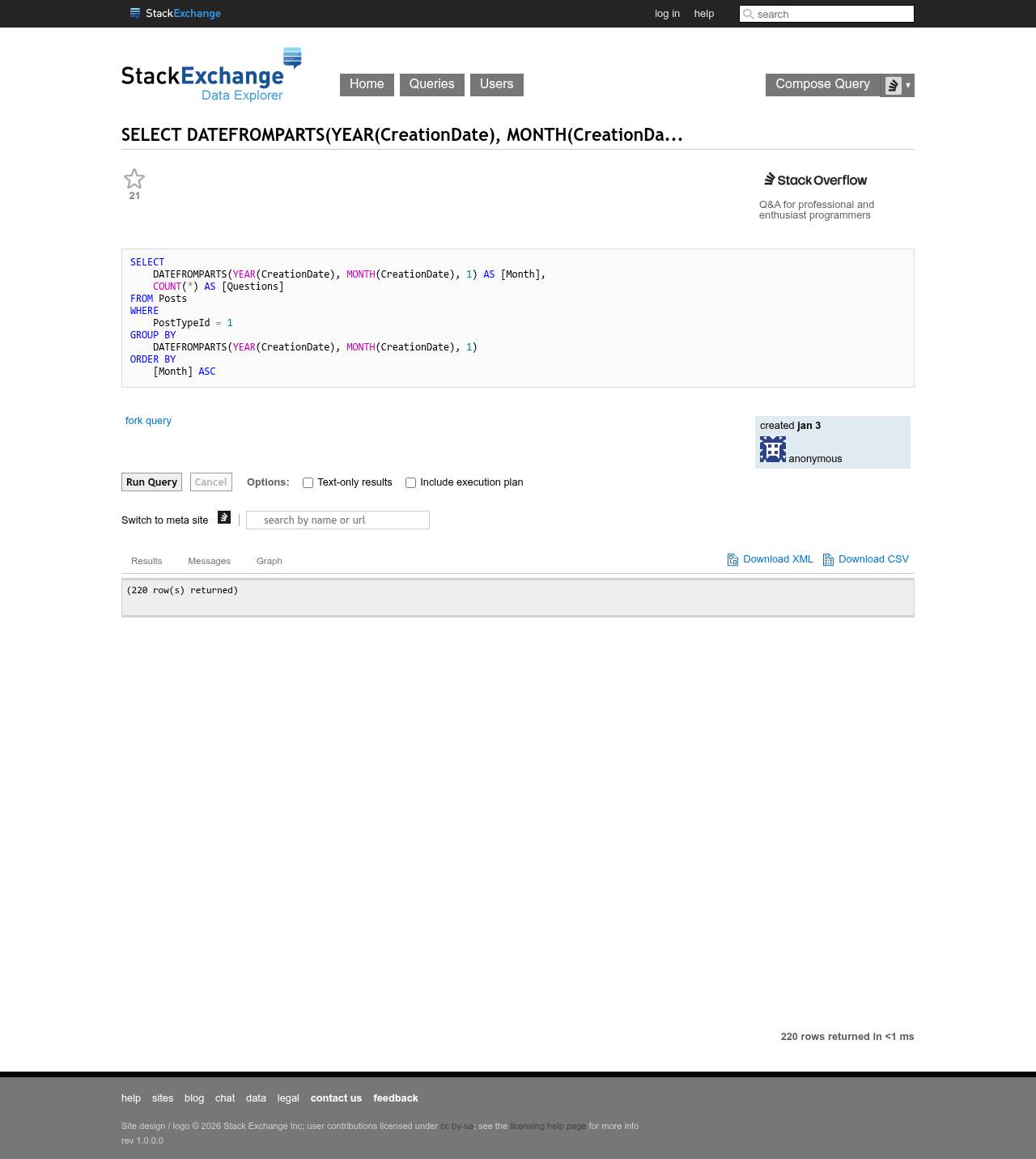
Task: Click the anonymous user name
Action: click(815, 459)
